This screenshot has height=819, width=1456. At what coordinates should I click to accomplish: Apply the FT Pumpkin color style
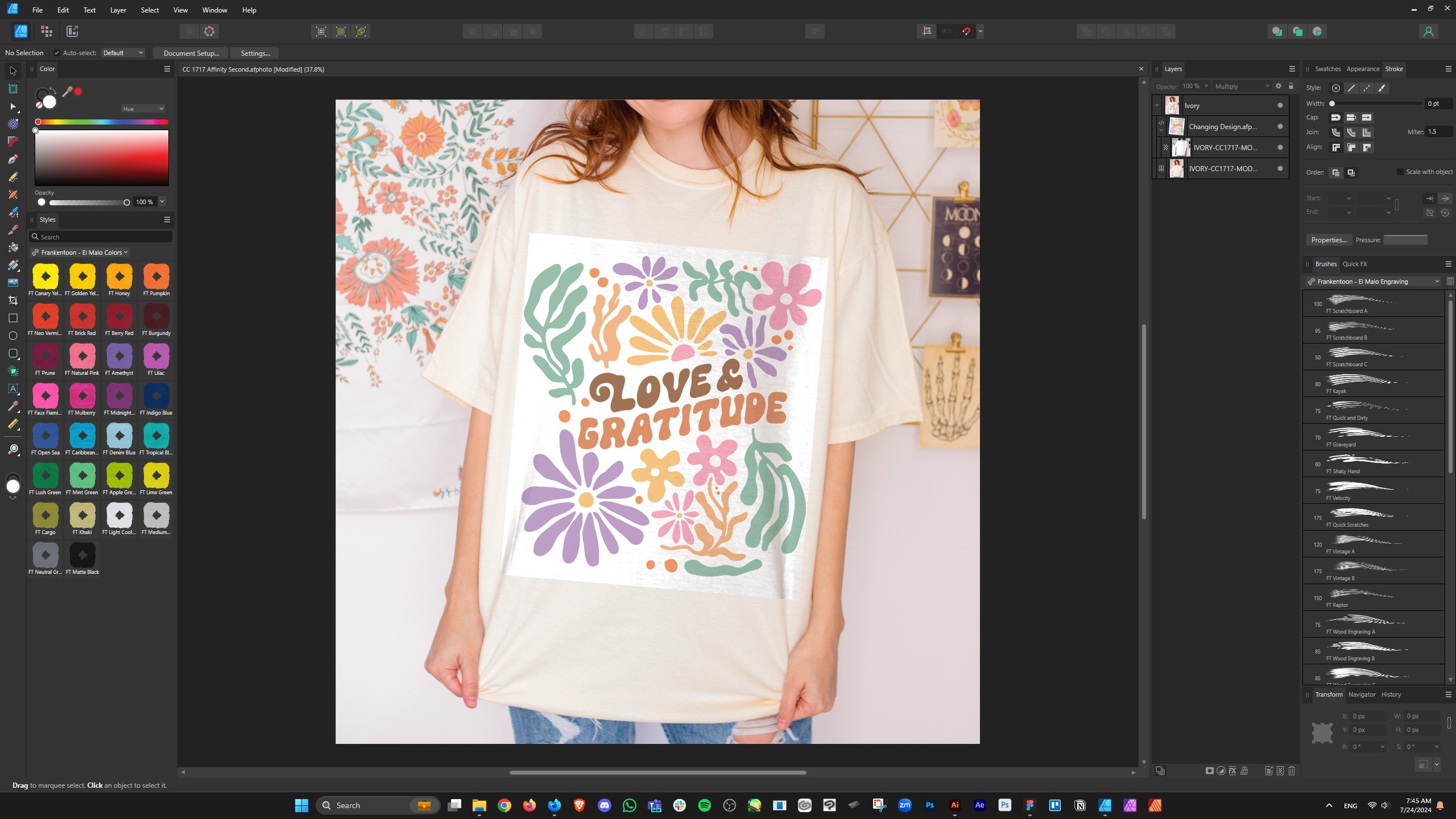click(156, 277)
